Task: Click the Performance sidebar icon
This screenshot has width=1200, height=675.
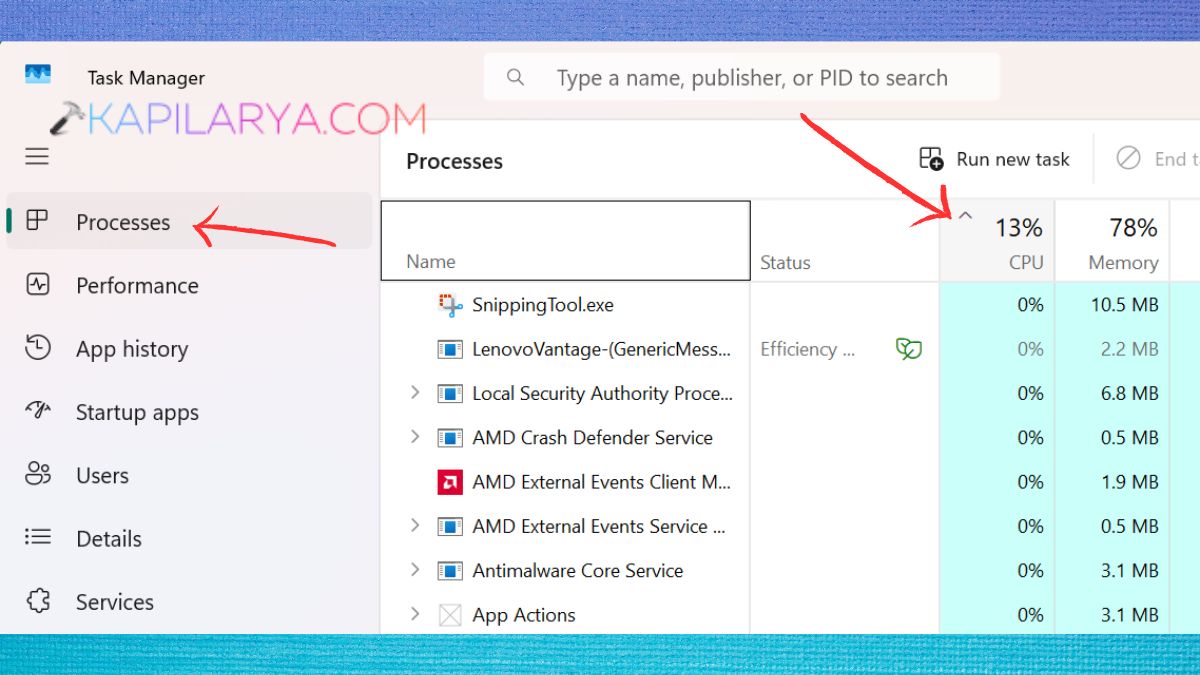Action: click(37, 285)
